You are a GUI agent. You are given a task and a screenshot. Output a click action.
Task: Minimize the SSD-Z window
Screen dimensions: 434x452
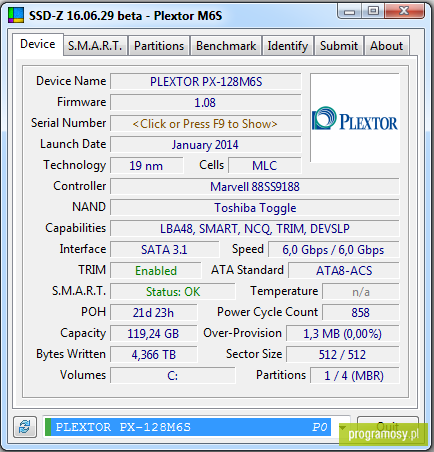349,11
